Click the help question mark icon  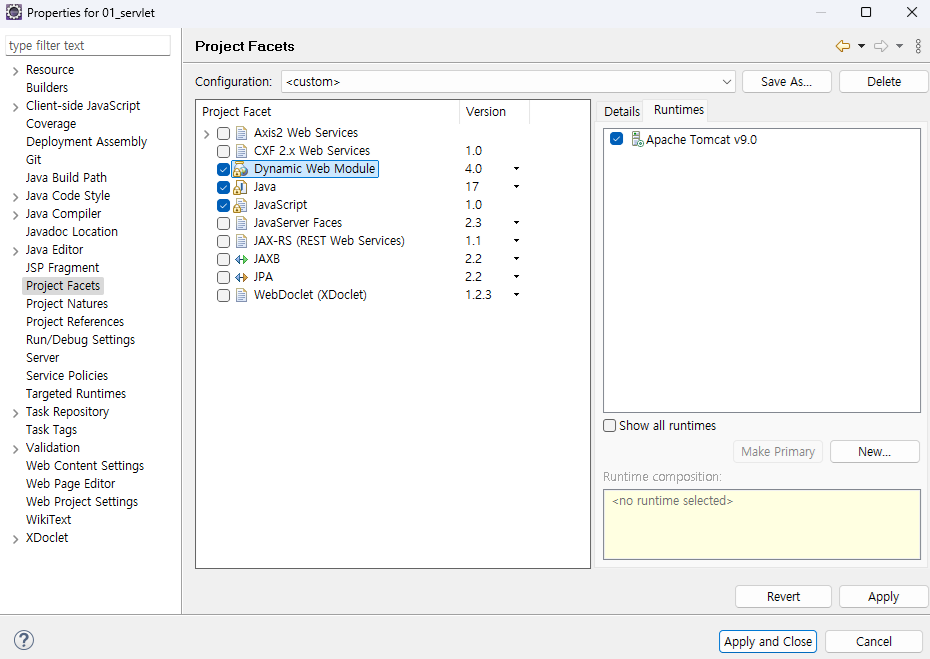click(24, 640)
